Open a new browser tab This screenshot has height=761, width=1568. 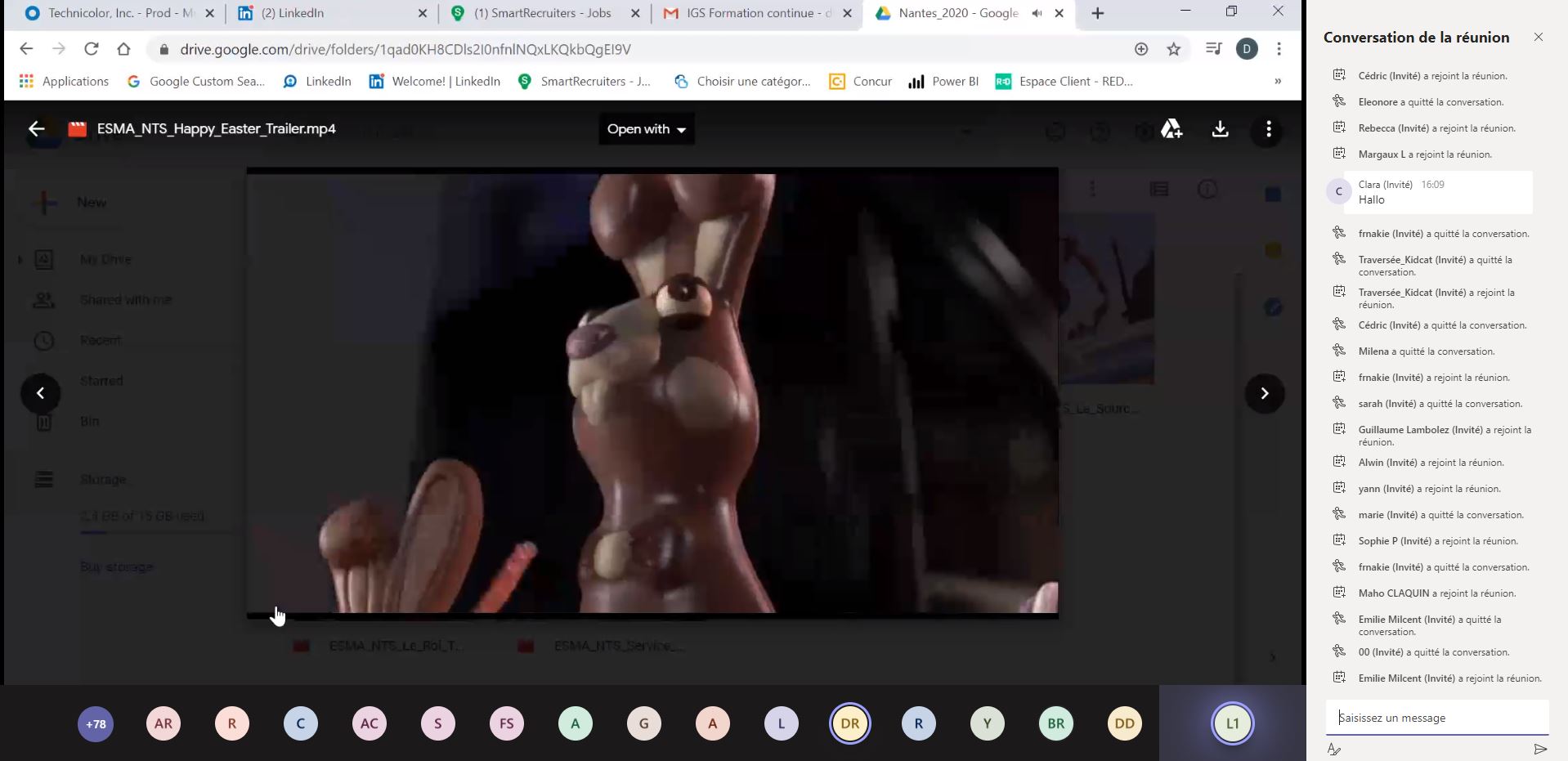point(1097,13)
